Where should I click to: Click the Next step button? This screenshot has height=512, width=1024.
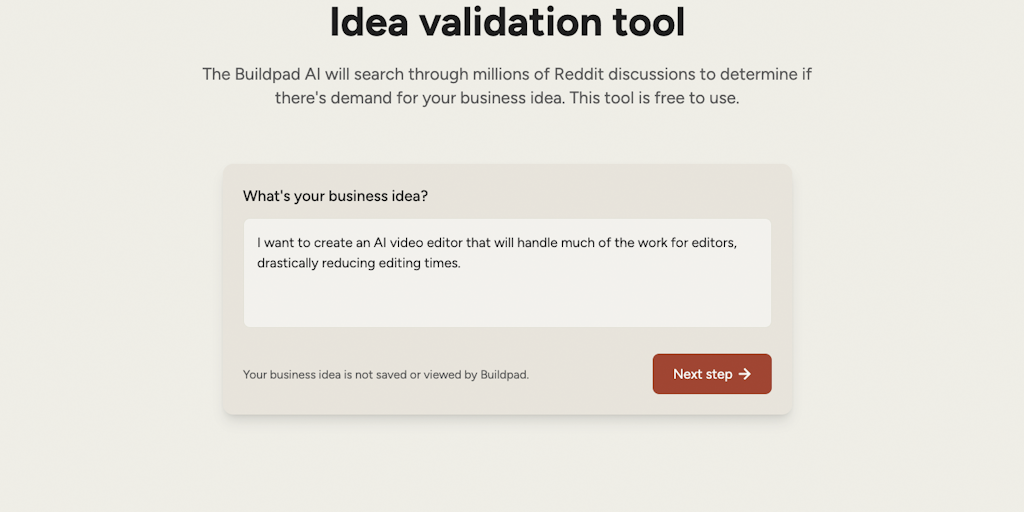[x=712, y=374]
